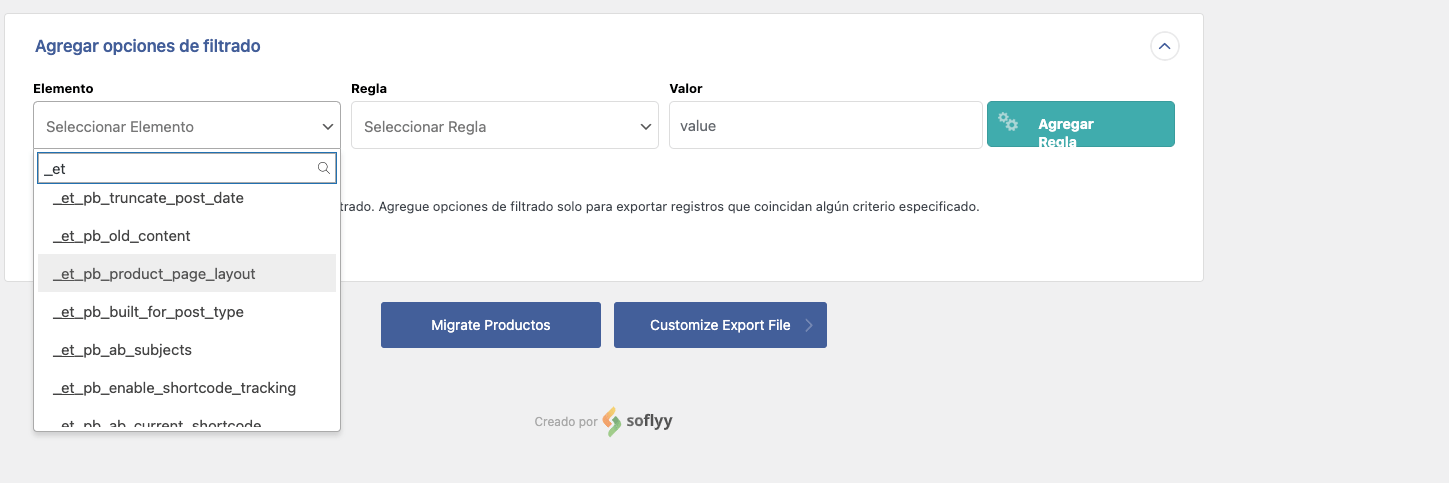Click the Migrate Productos button

(491, 325)
